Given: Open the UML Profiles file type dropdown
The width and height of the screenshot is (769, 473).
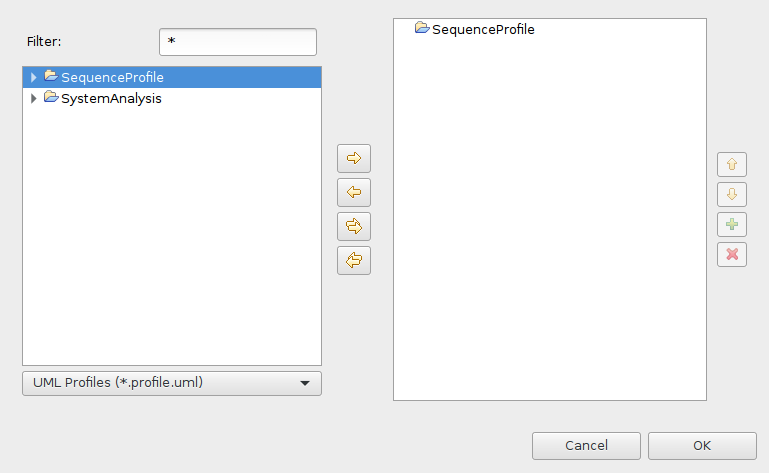Looking at the screenshot, I should tap(172, 383).
